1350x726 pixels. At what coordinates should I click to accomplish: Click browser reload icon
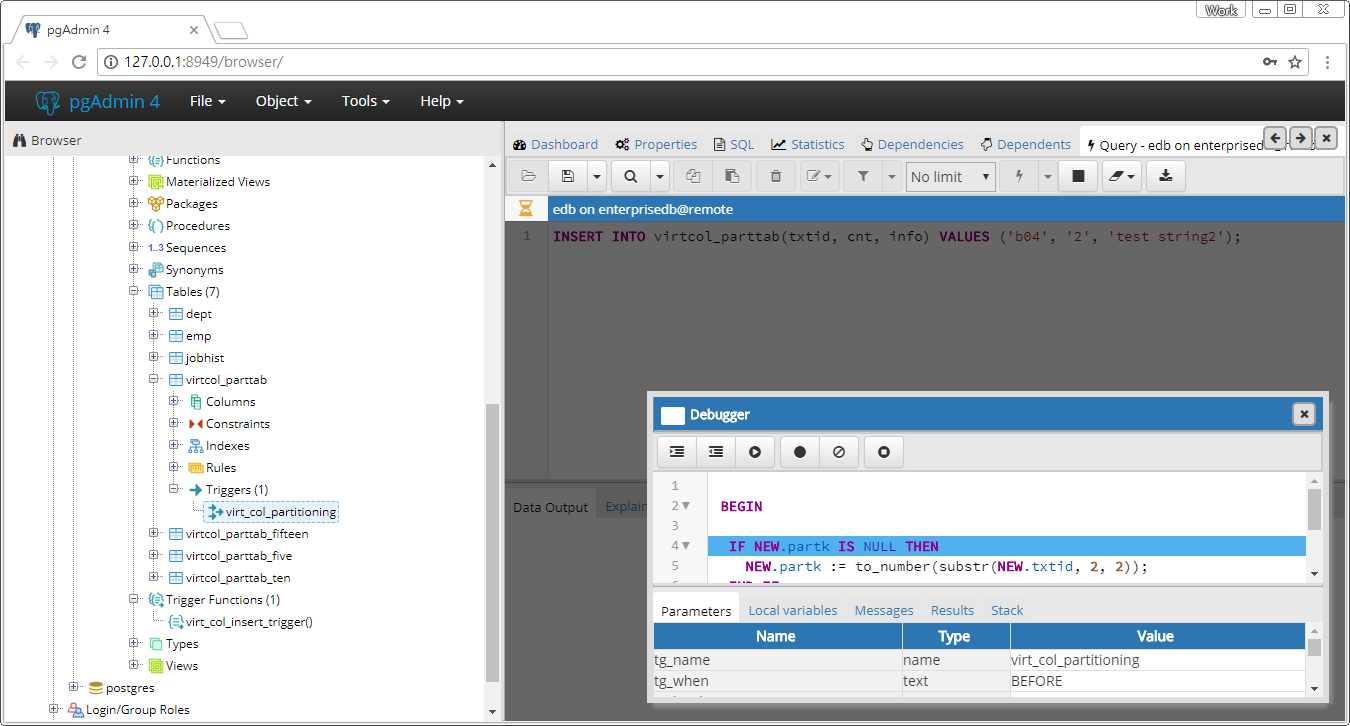pyautogui.click(x=79, y=62)
